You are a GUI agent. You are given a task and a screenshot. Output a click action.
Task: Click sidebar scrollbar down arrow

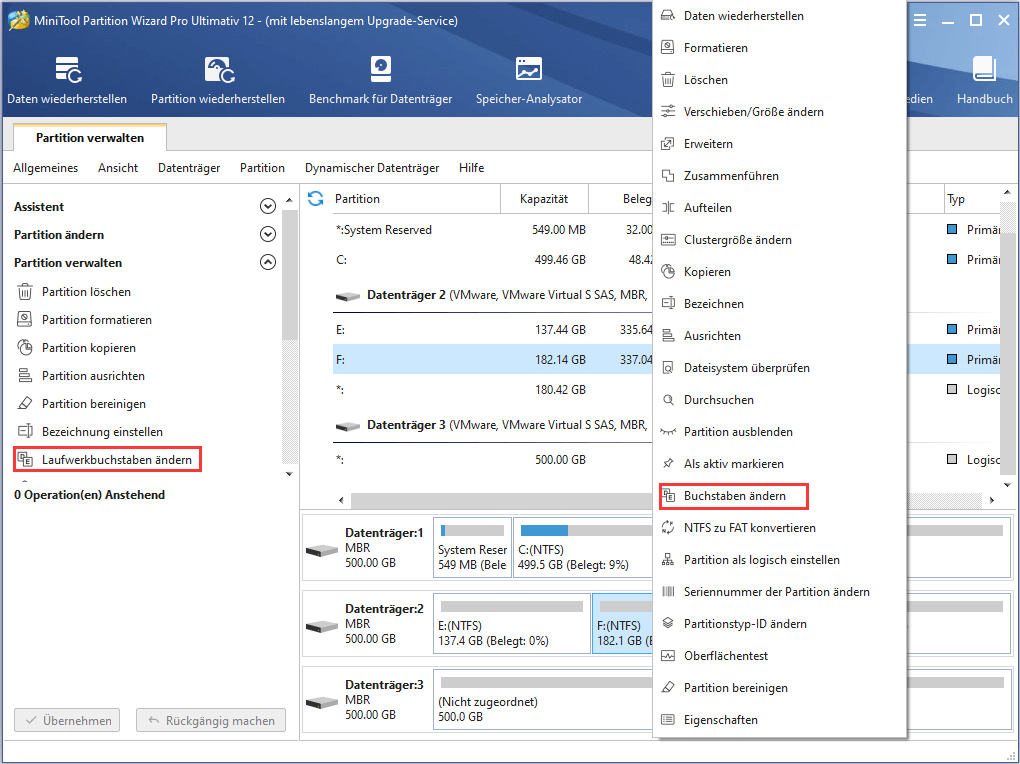coord(289,474)
